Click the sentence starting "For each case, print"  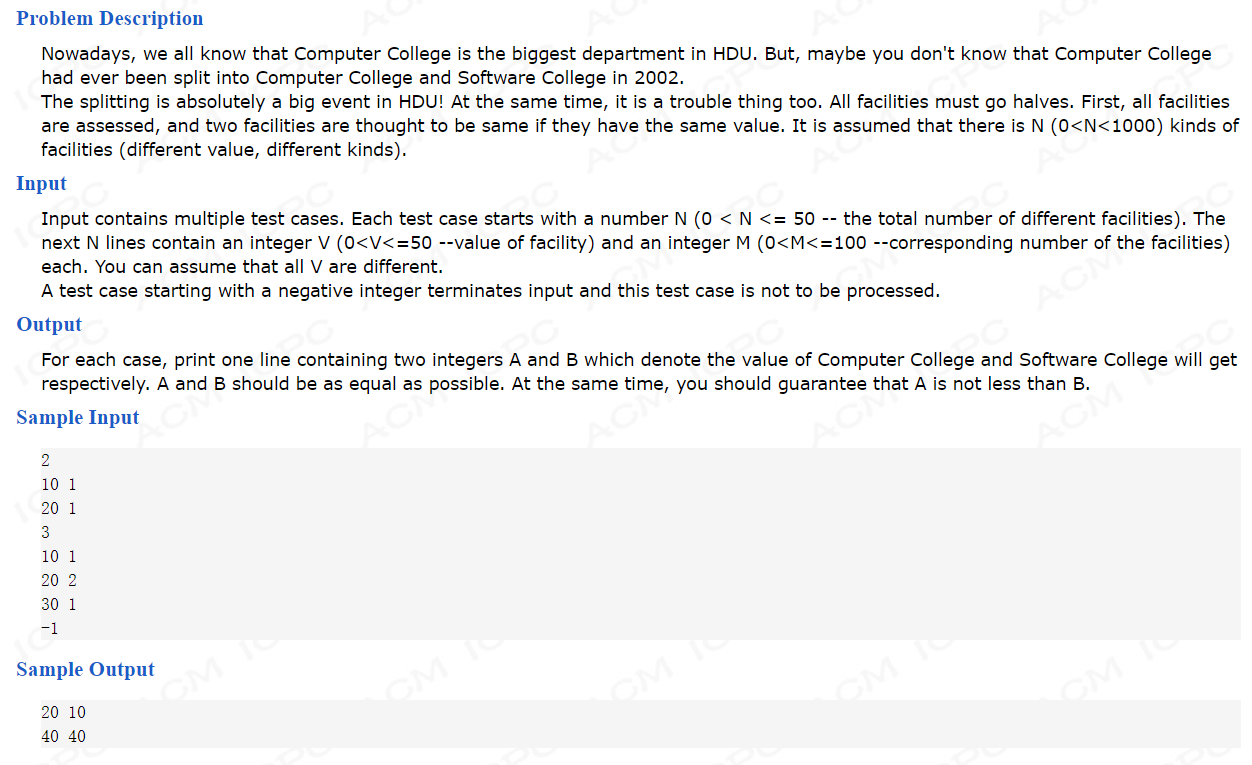point(639,372)
